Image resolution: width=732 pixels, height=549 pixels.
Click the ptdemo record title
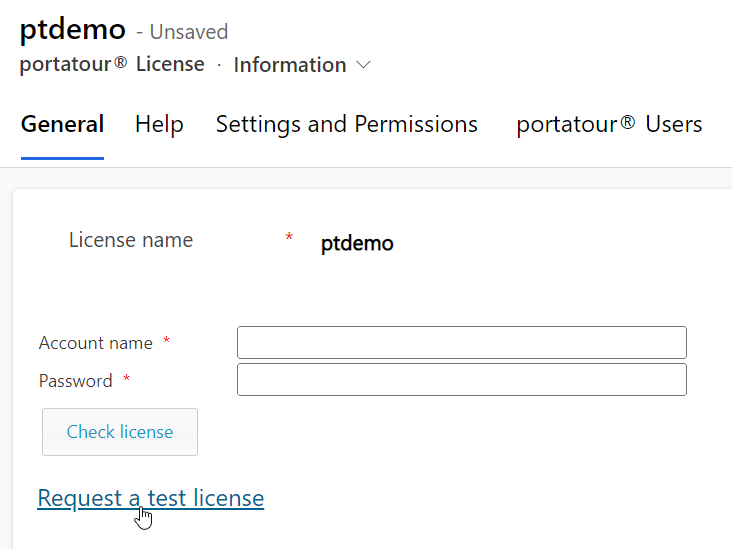coord(73,29)
